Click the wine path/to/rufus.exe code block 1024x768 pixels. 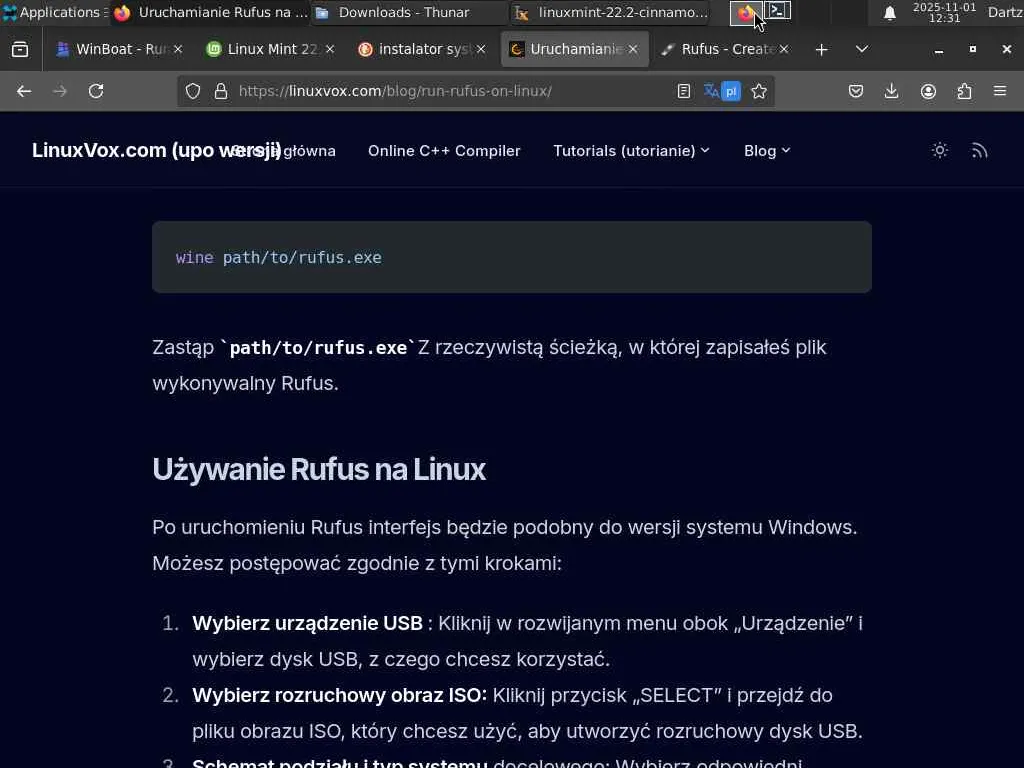[512, 257]
